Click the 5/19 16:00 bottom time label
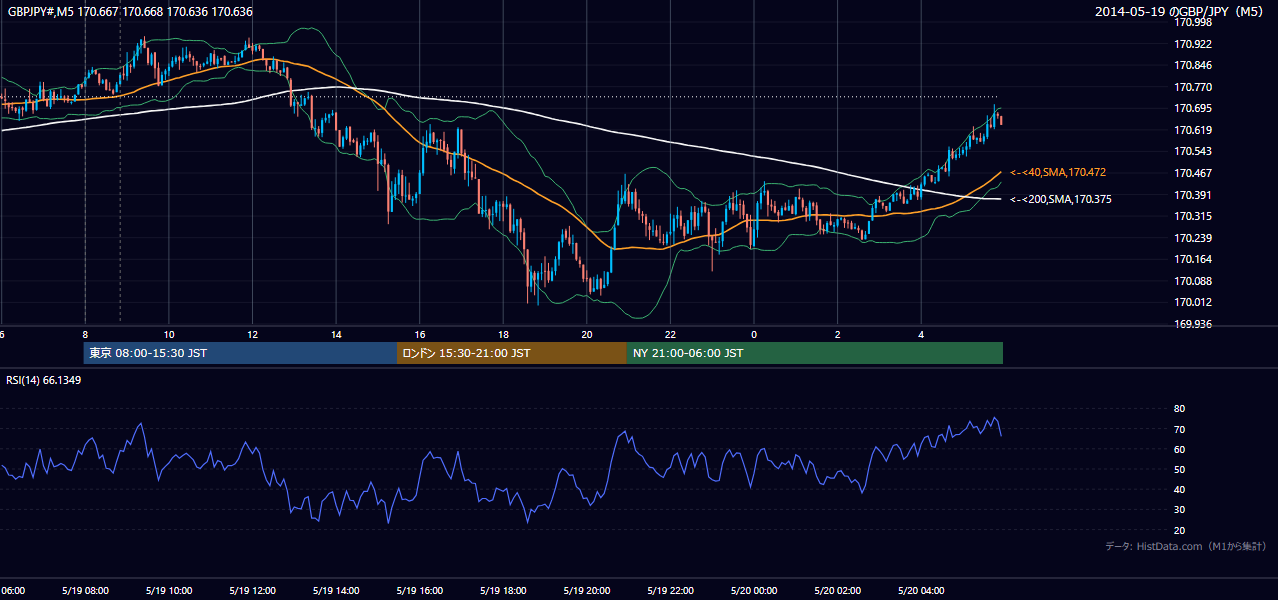 coord(419,590)
